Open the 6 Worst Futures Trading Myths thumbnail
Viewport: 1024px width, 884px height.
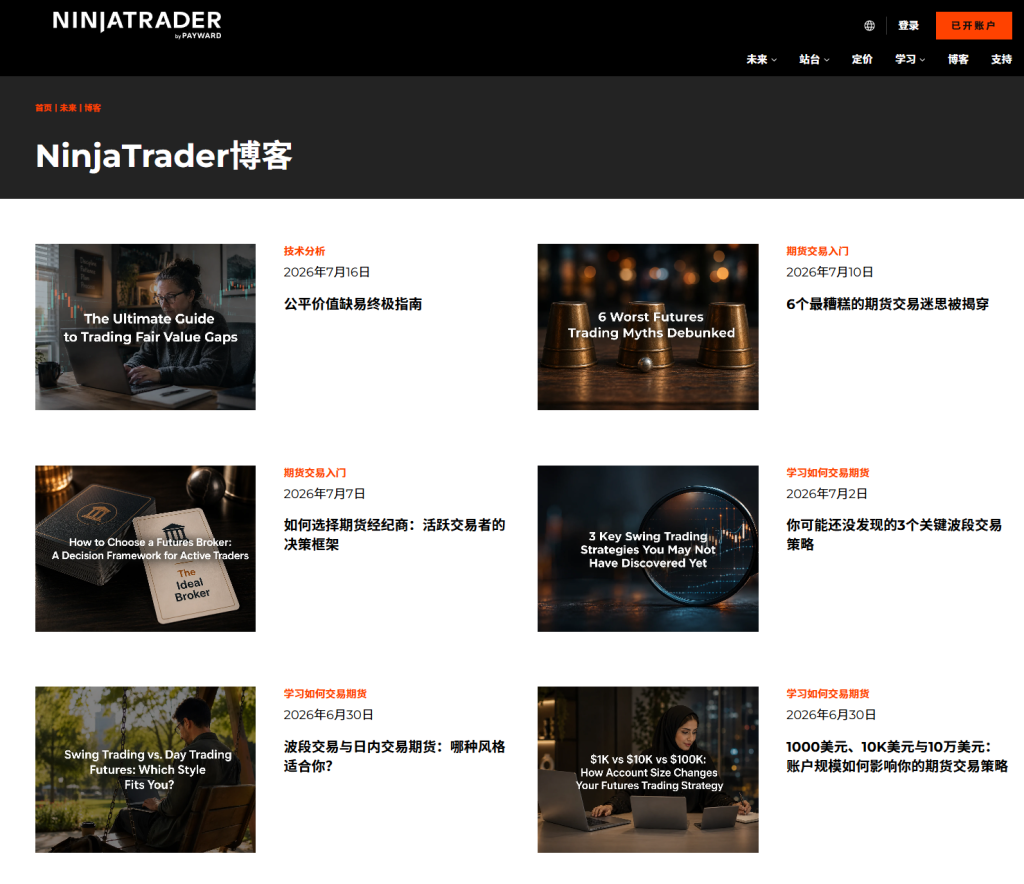648,327
